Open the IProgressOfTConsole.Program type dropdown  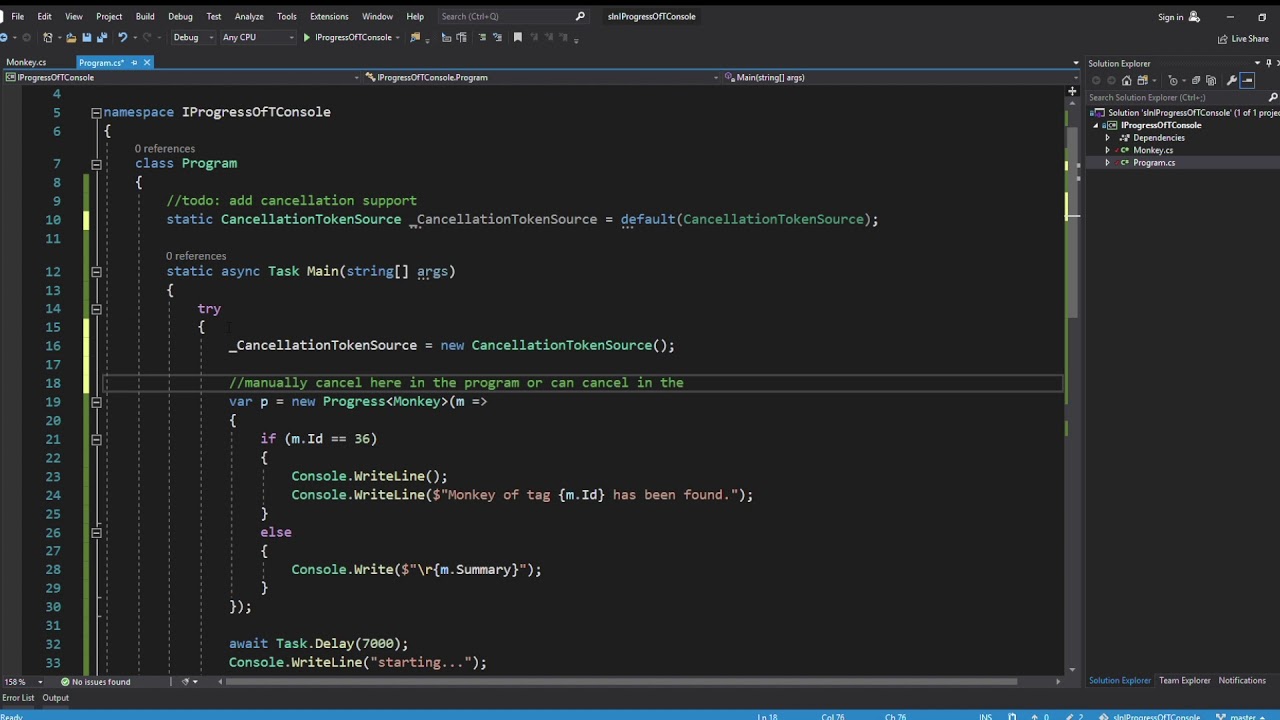540,77
